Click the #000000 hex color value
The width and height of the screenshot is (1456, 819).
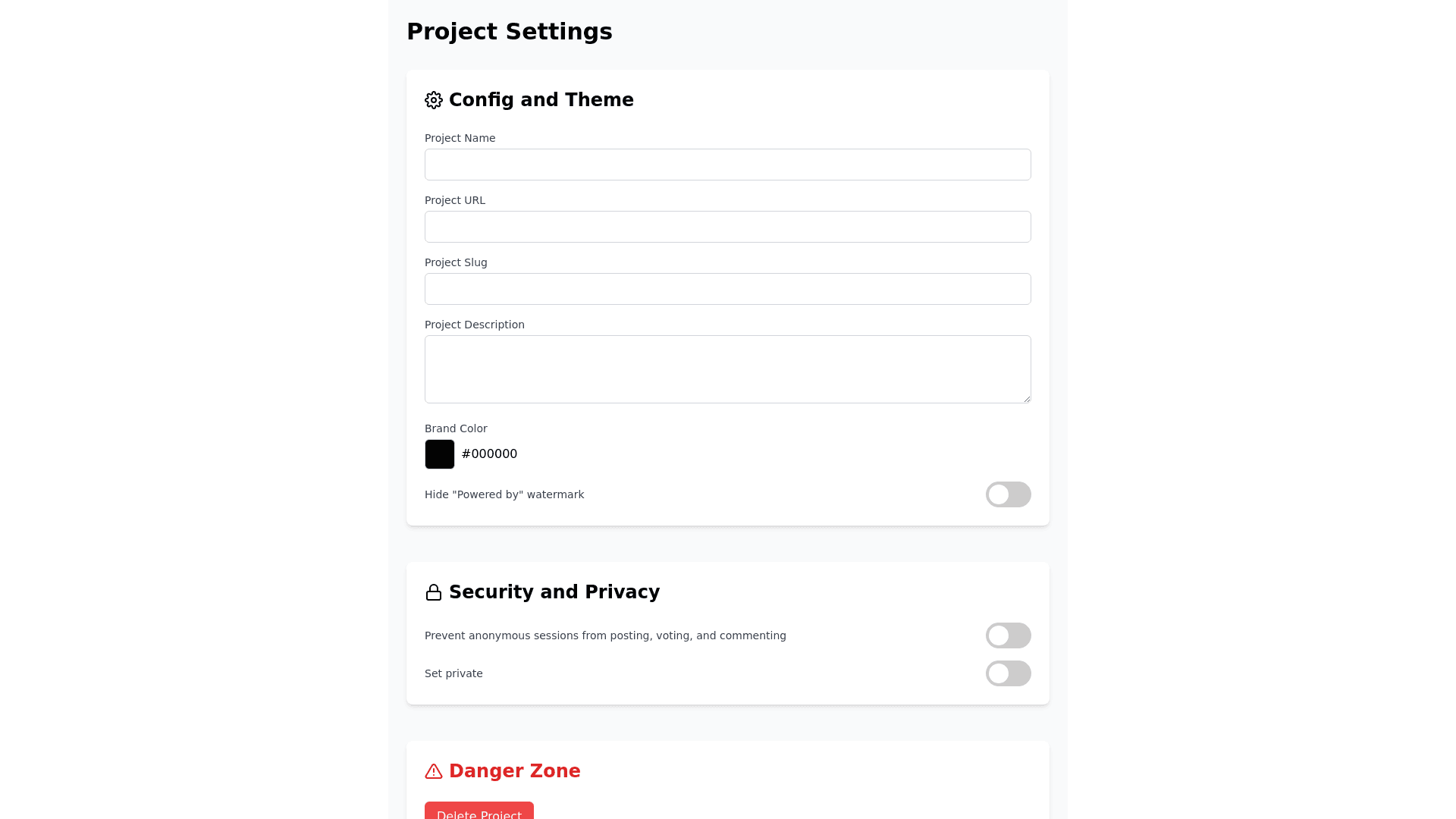coord(489,454)
